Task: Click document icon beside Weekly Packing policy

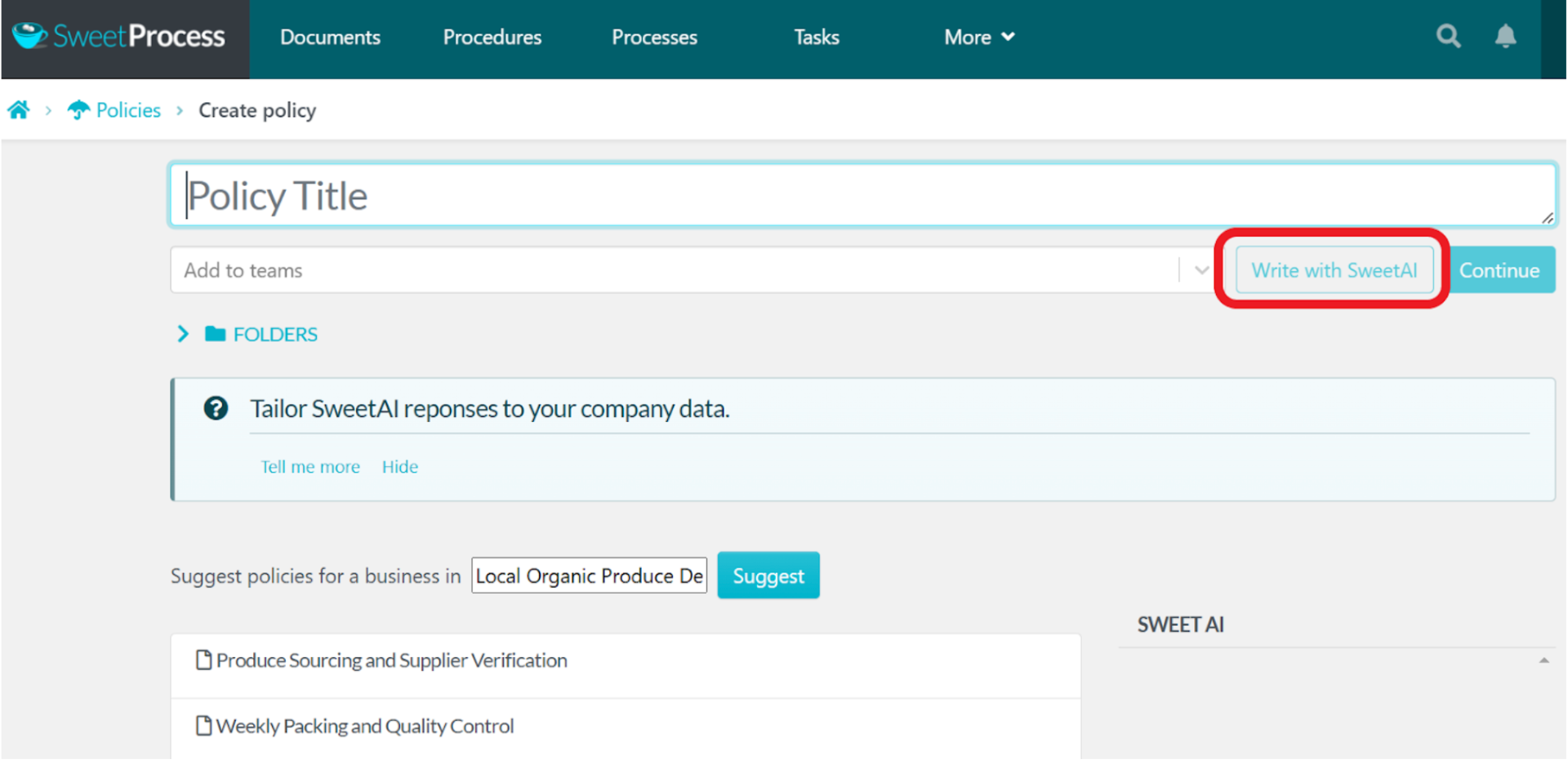Action: click(x=203, y=725)
